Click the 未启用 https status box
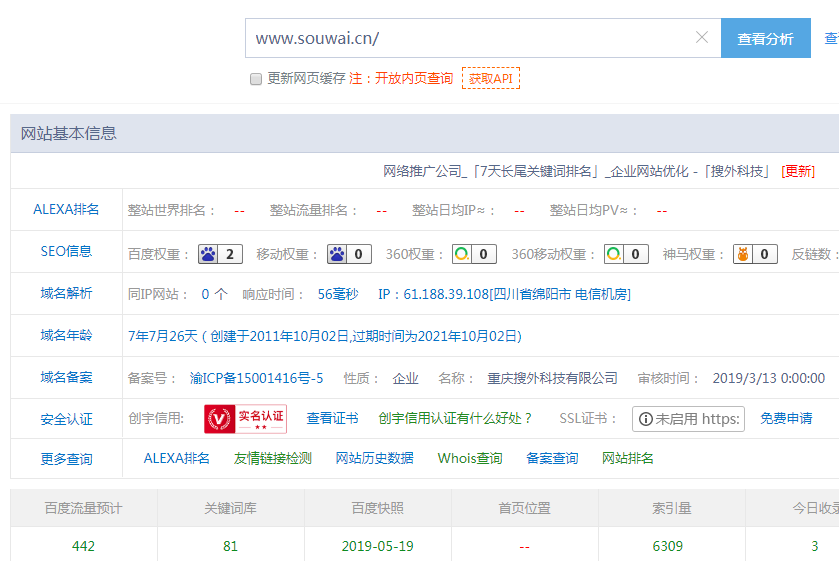 [688, 419]
